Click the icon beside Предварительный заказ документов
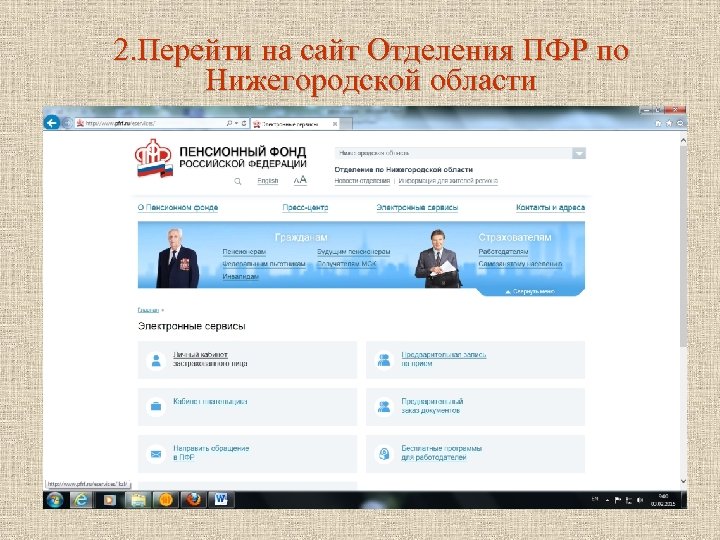 (384, 407)
